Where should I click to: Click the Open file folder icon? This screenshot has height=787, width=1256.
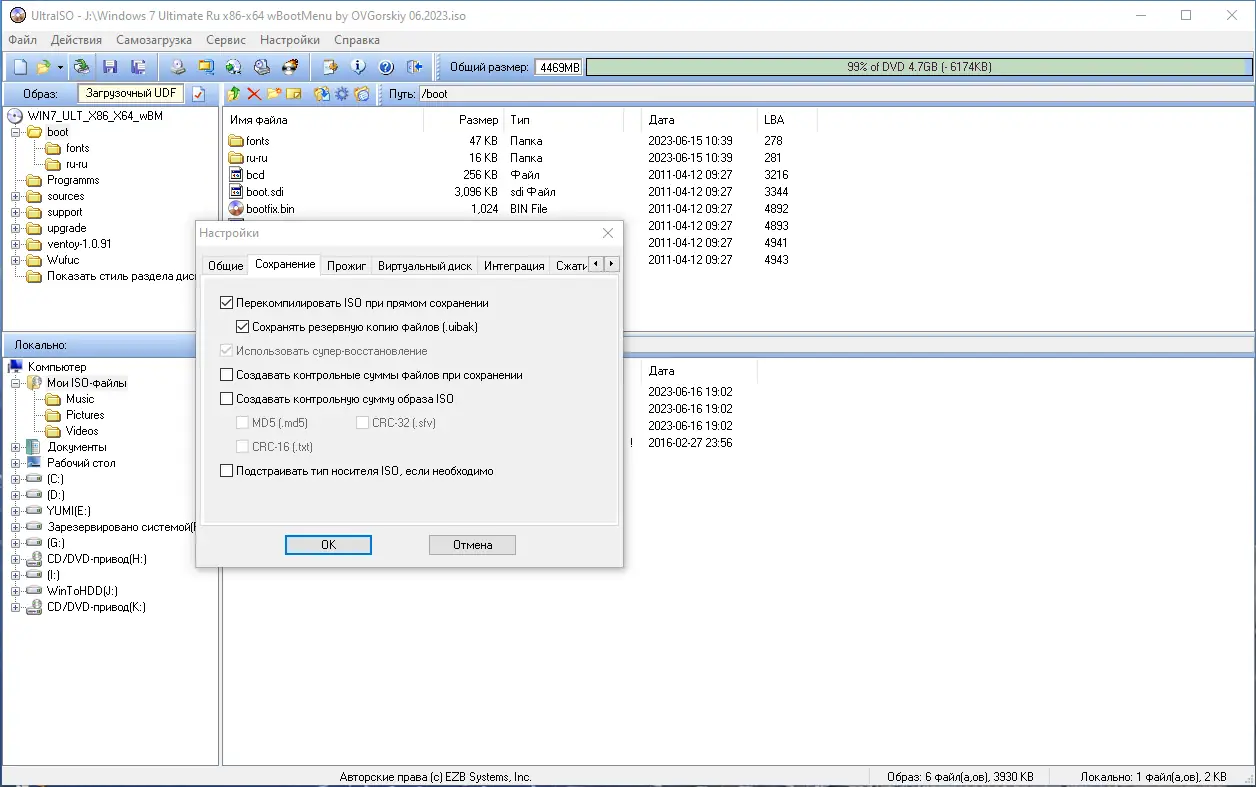click(x=43, y=67)
